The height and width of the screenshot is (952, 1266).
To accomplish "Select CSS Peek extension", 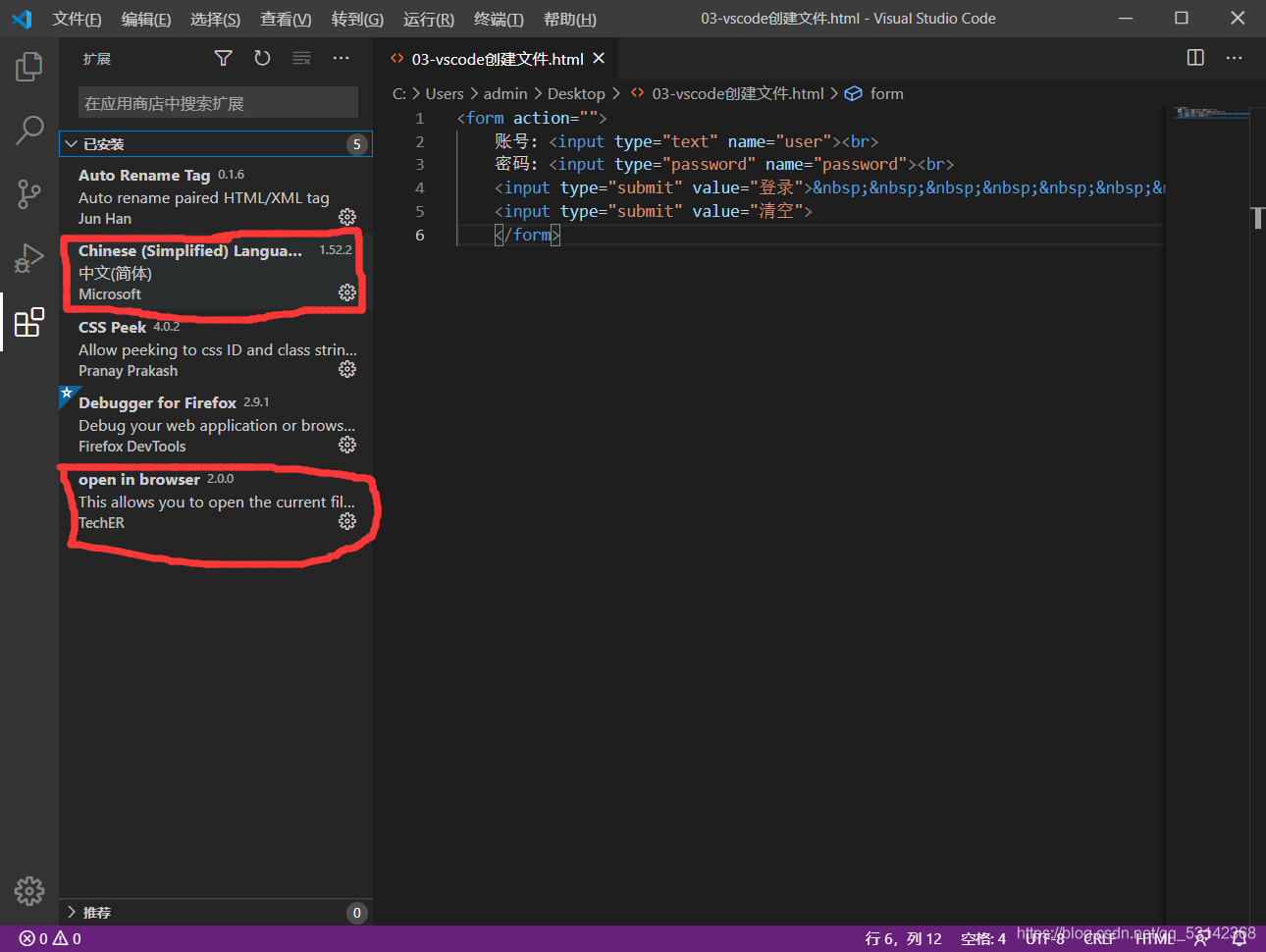I will (216, 348).
